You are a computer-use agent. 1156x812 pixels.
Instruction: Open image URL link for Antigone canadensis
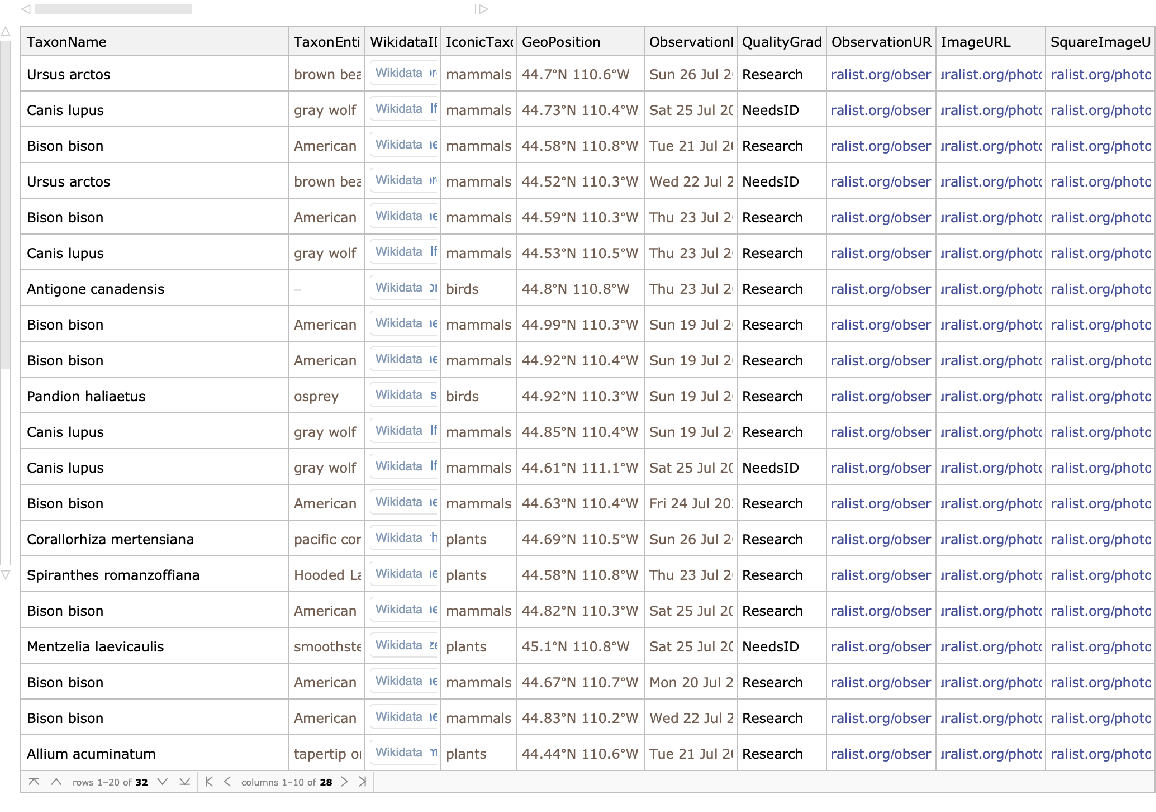tap(990, 289)
